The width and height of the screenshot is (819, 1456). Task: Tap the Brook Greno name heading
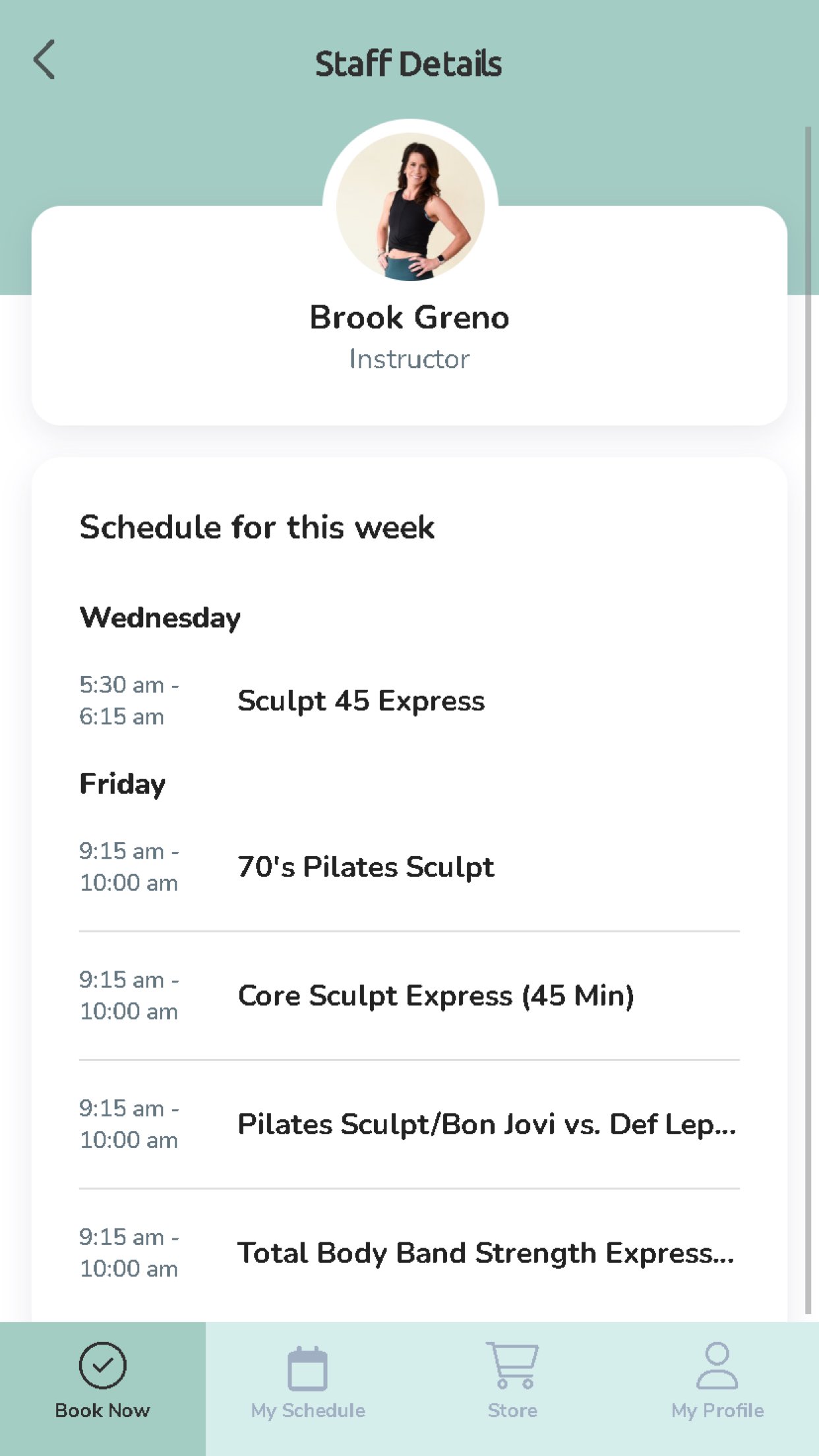coord(409,318)
